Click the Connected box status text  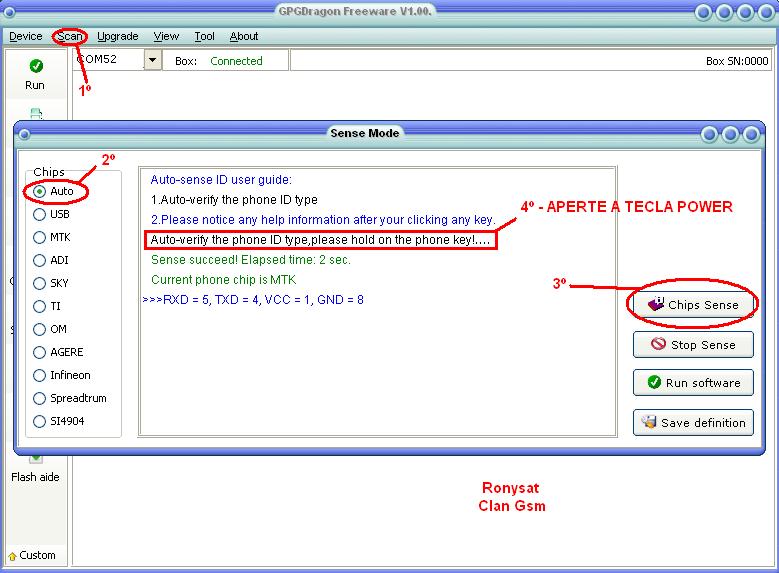point(236,61)
